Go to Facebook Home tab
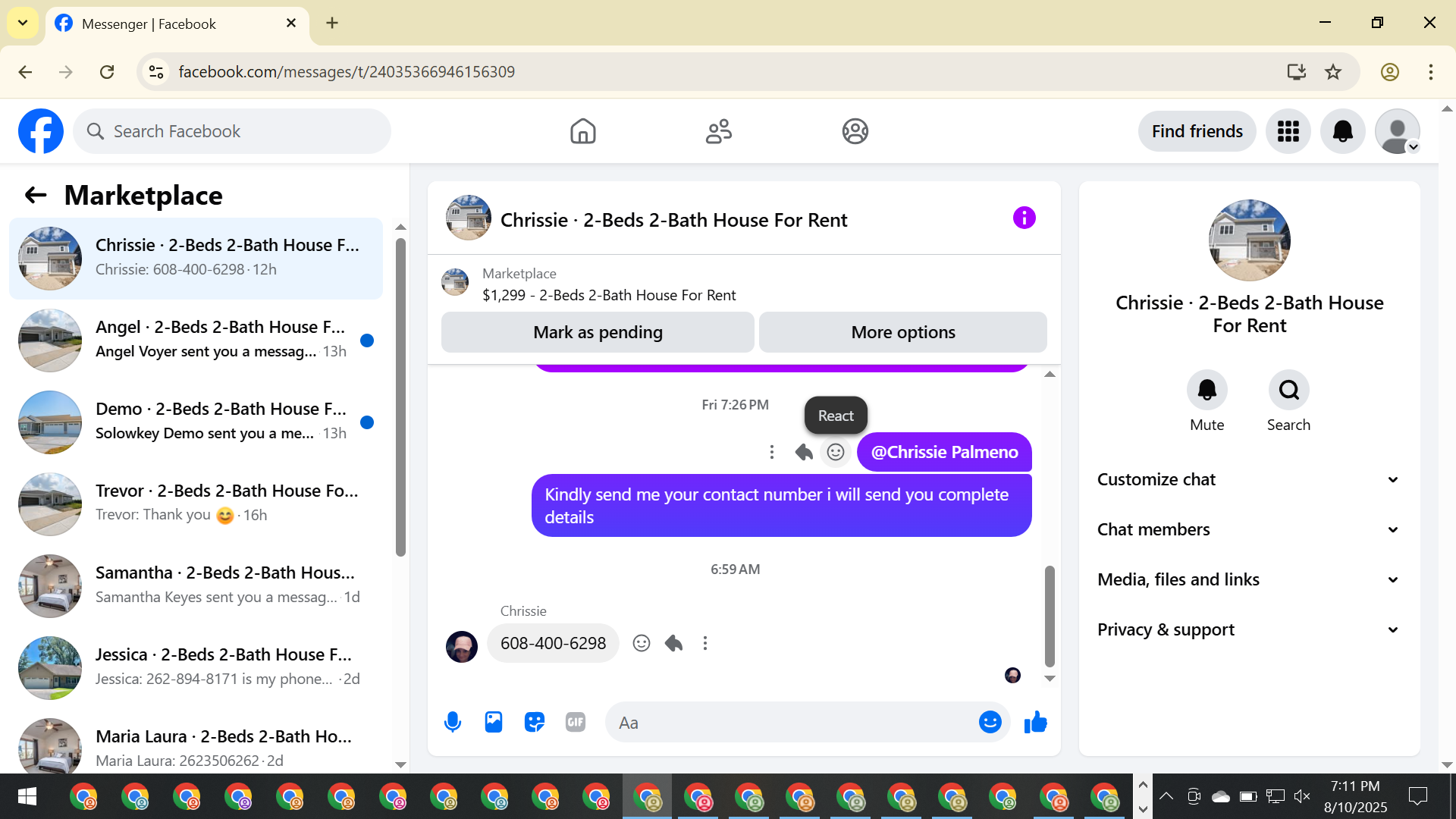Screen dimensions: 1456x819 click(582, 131)
